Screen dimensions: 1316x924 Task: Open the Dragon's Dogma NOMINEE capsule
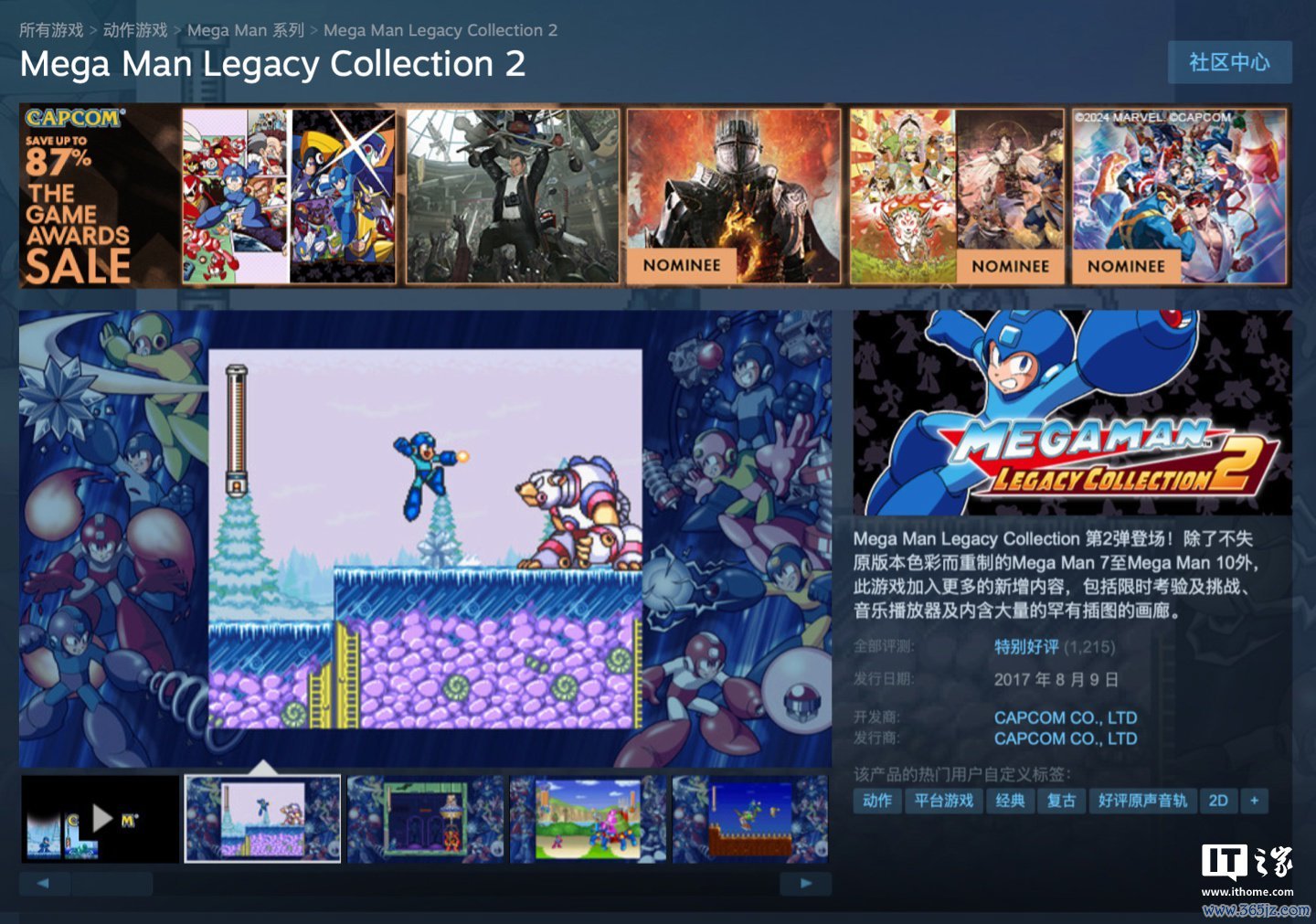pyautogui.click(x=734, y=196)
